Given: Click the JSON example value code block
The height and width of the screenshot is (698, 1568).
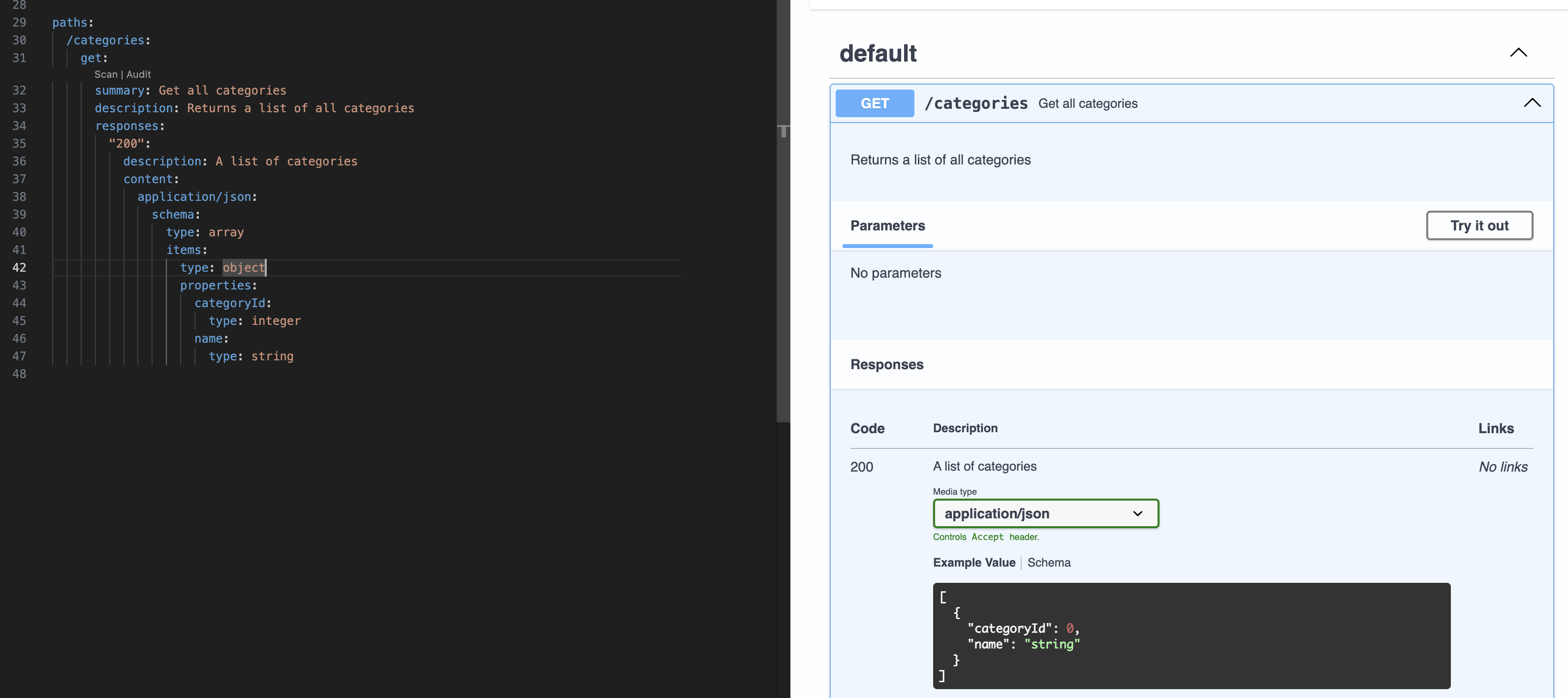Looking at the screenshot, I should pos(1191,635).
